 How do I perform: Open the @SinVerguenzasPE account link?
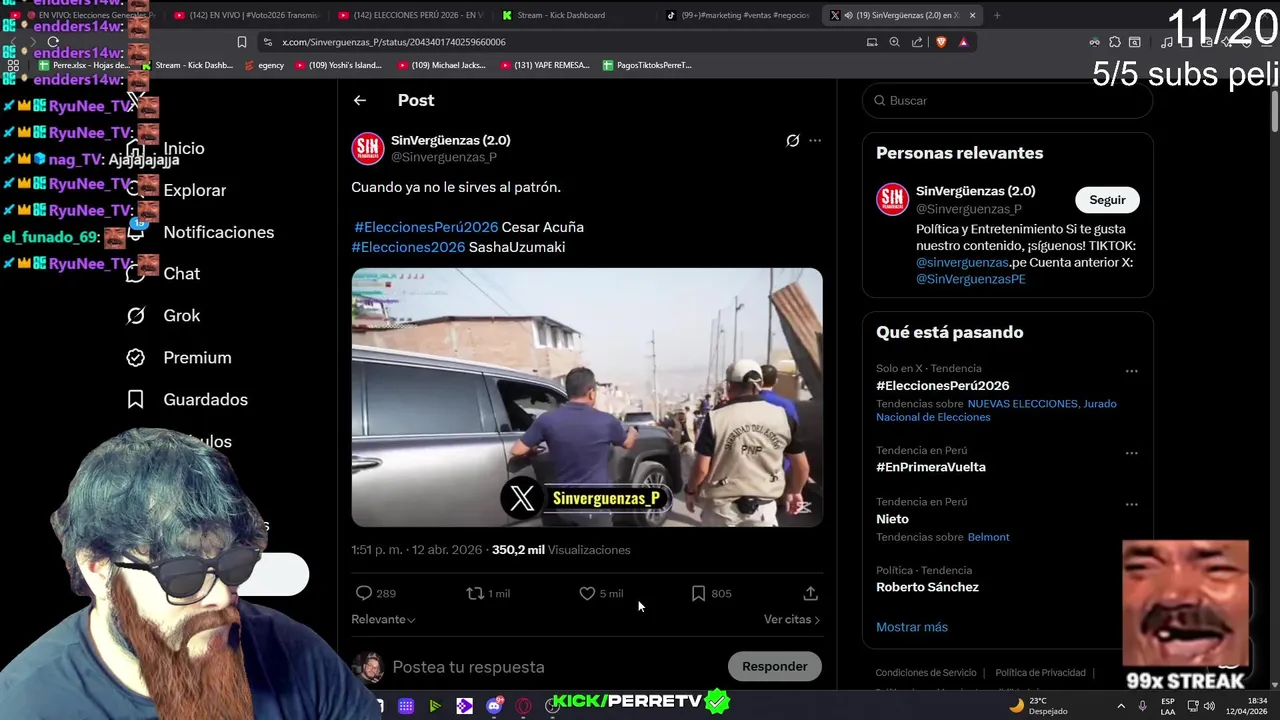970,279
